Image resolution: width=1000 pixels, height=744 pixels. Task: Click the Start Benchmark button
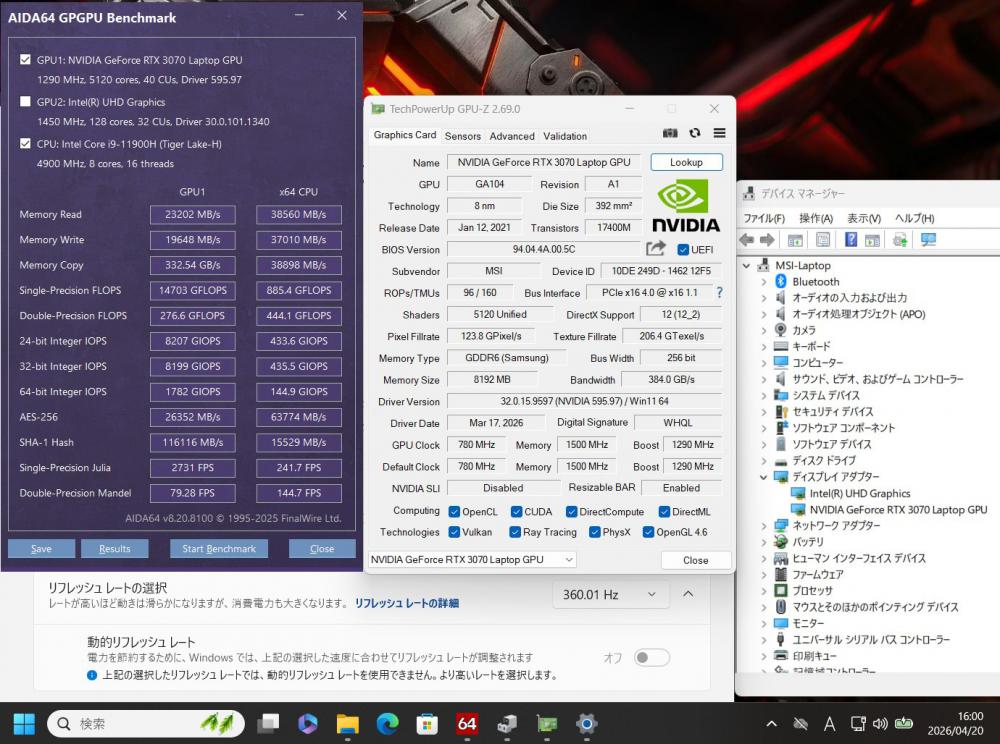(x=219, y=549)
